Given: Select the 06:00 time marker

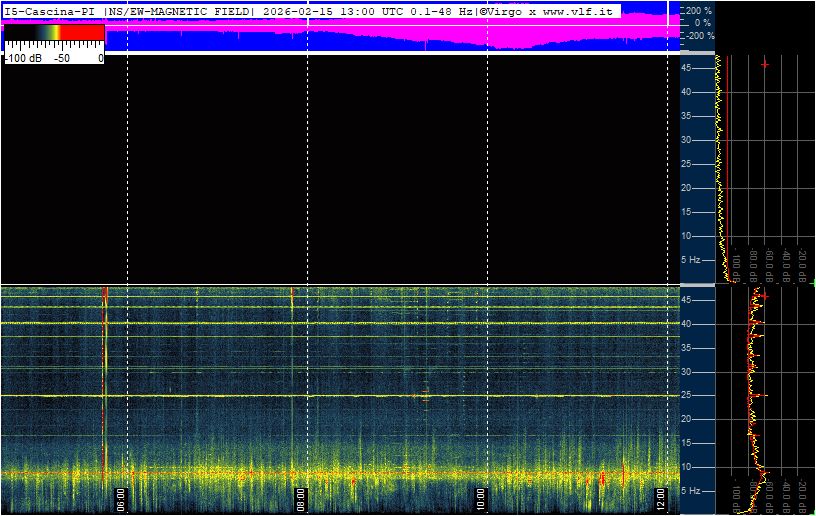Looking at the screenshot, I should [x=121, y=497].
